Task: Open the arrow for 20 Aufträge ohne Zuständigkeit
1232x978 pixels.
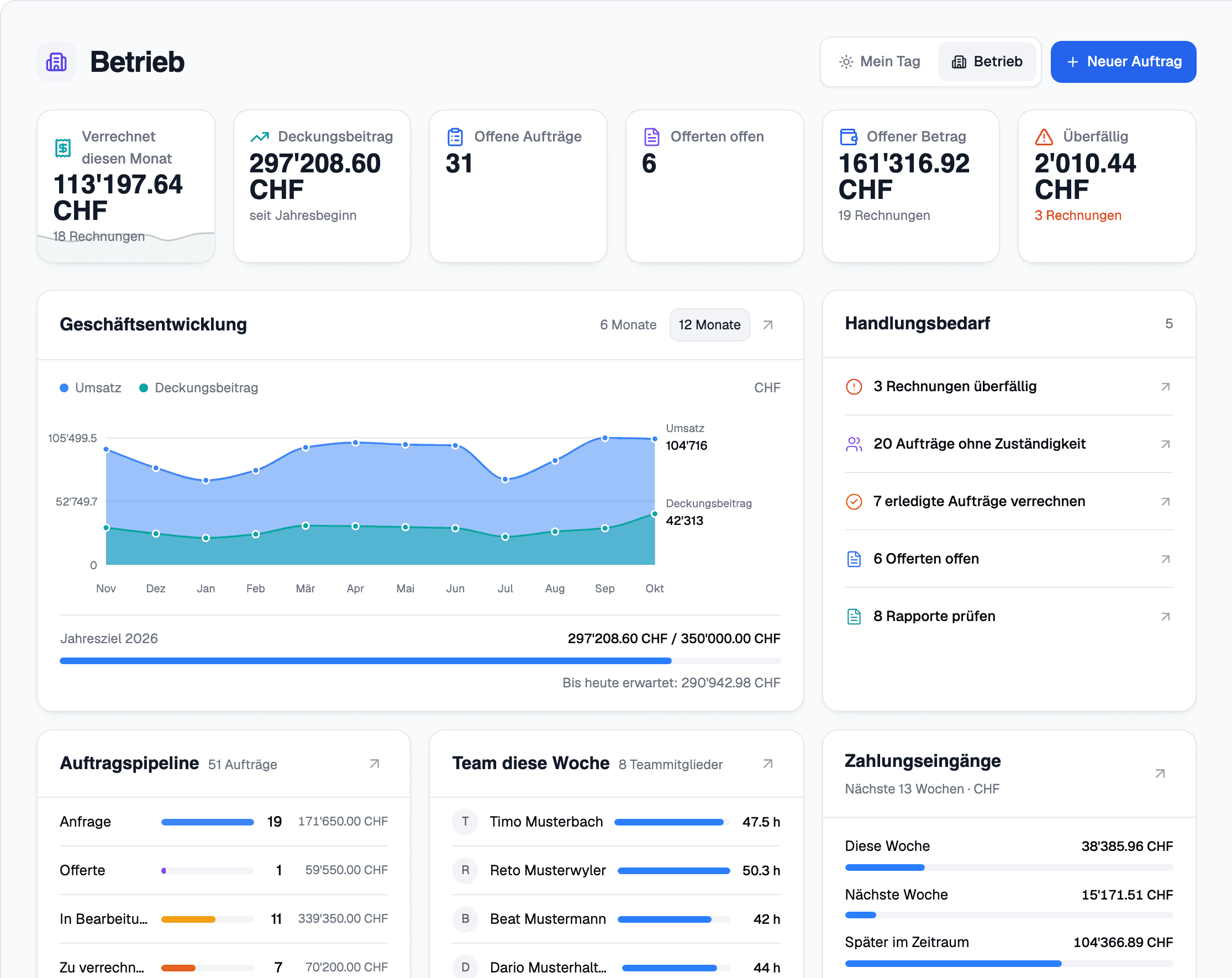Action: point(1165,444)
